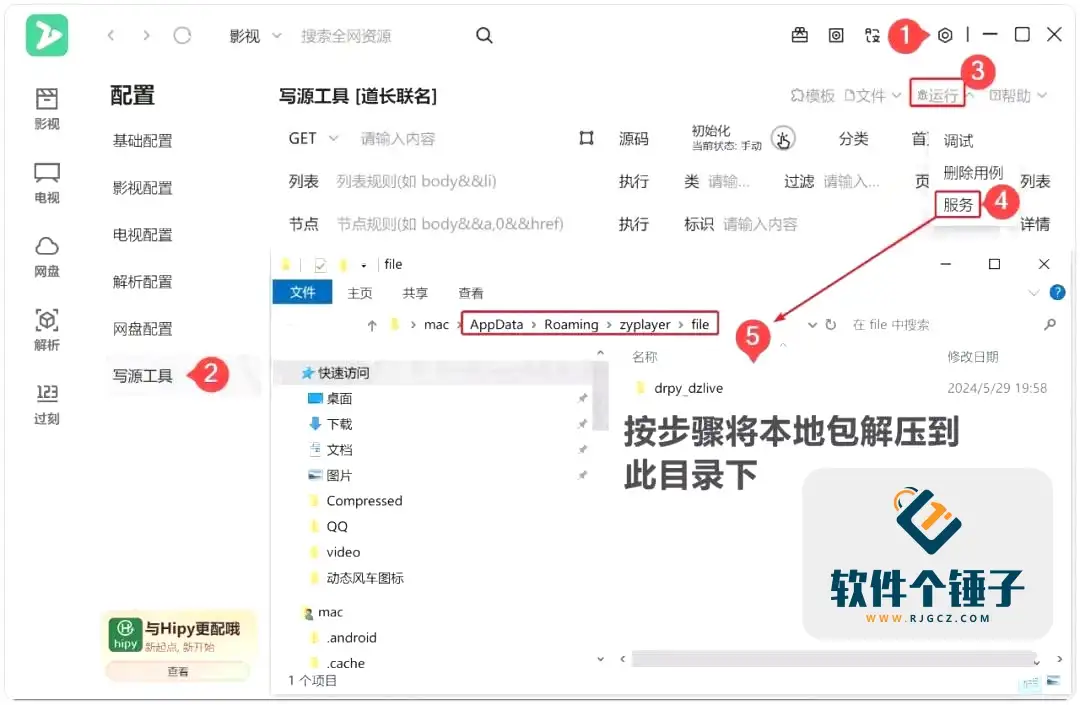Expand the 文件 toolbar dropdown
This screenshot has width=1080, height=705.
[x=873, y=96]
